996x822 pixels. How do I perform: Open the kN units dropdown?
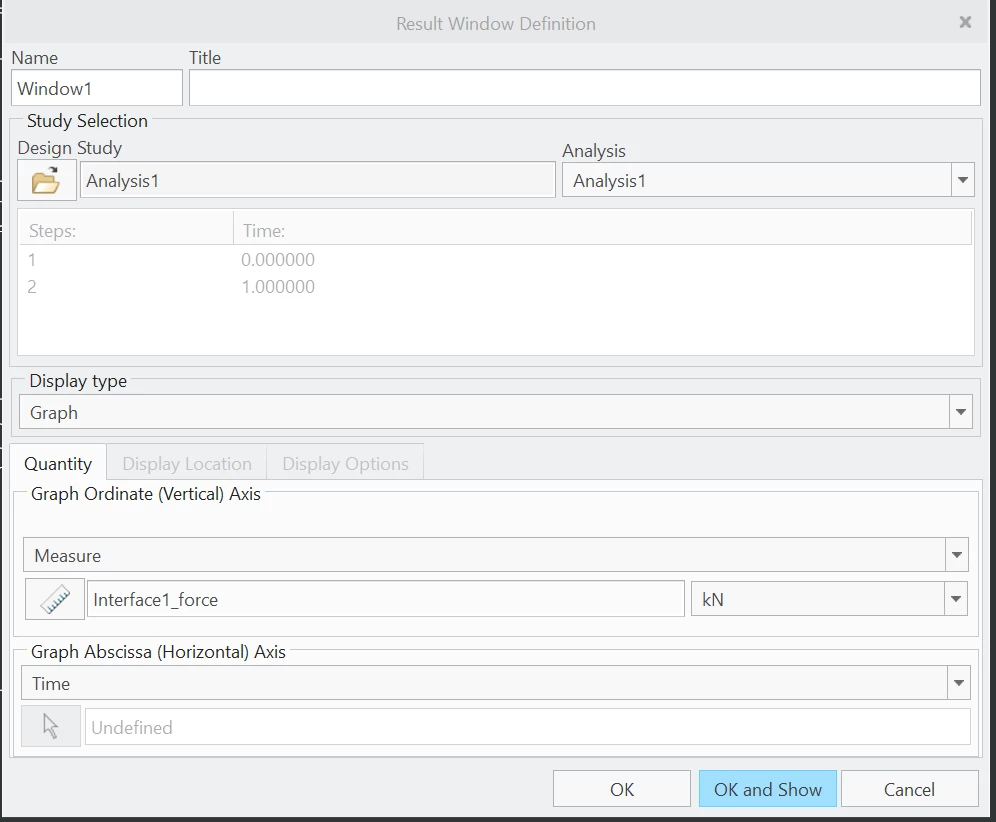[829, 599]
